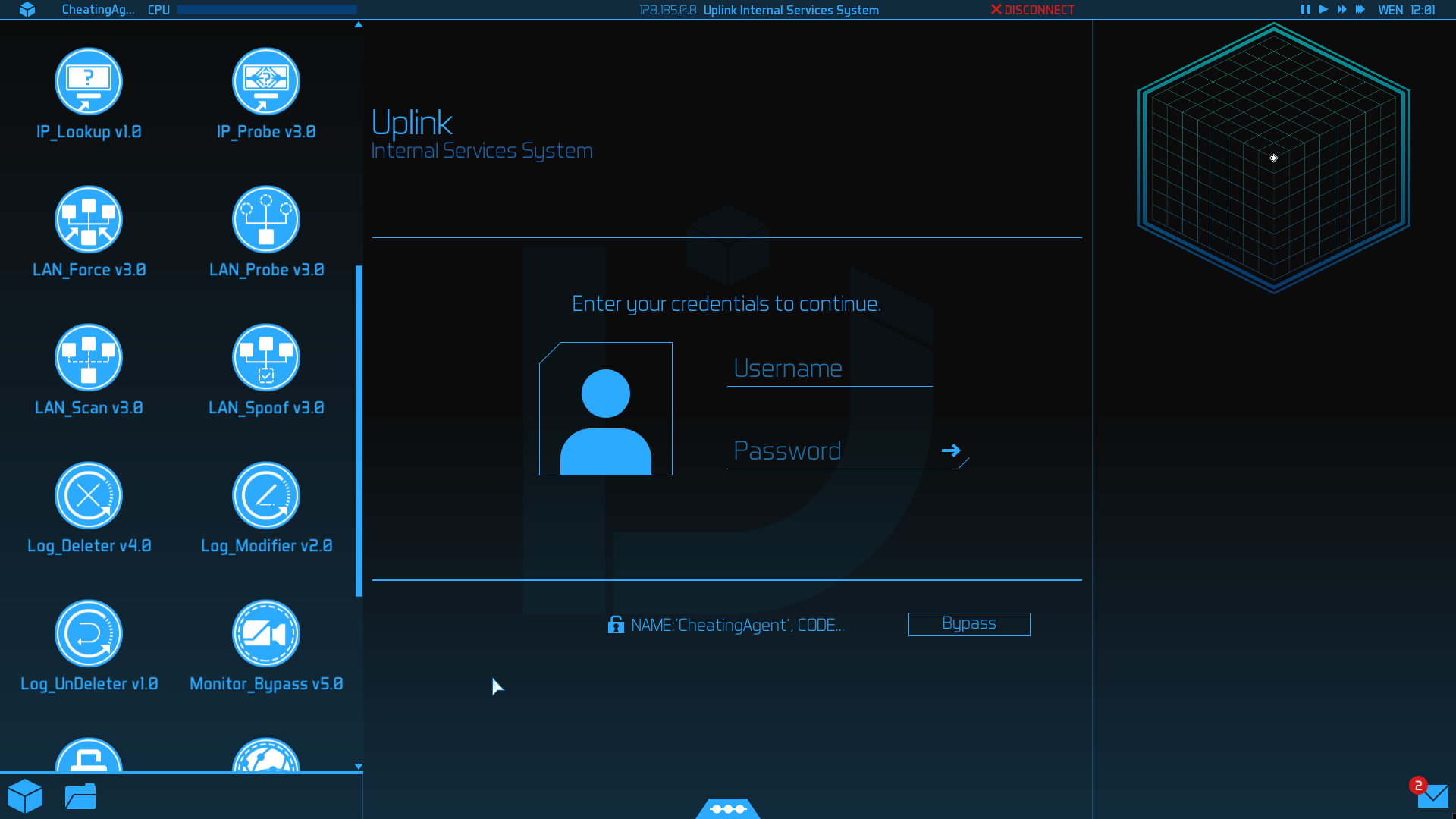
Task: Click the software list scrollbar thumb
Action: [x=359, y=431]
